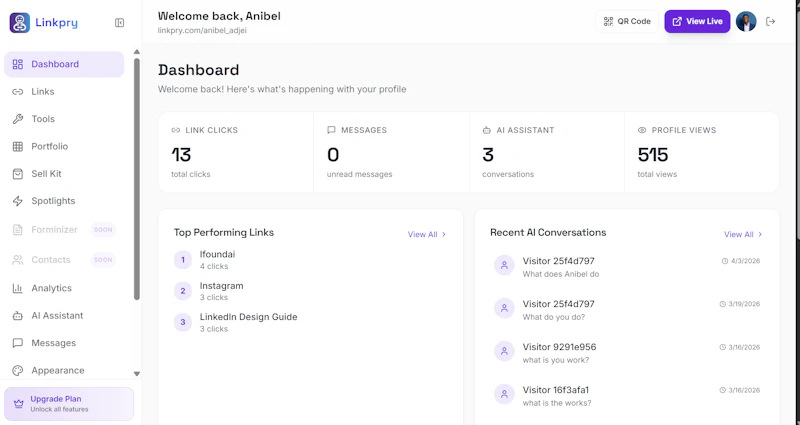Select Spotlights in the sidebar
The width and height of the screenshot is (800, 425).
(x=64, y=201)
